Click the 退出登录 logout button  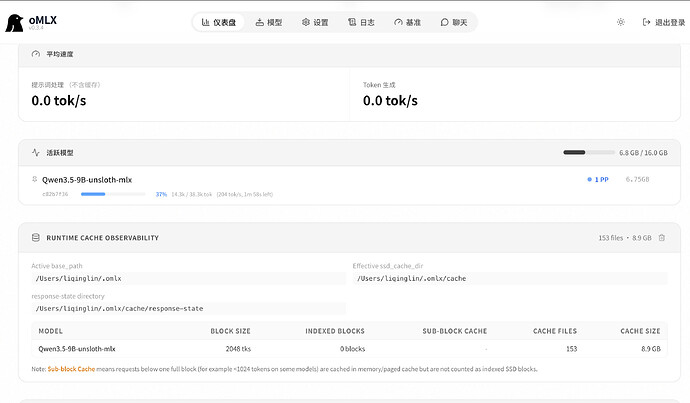pyautogui.click(x=664, y=22)
